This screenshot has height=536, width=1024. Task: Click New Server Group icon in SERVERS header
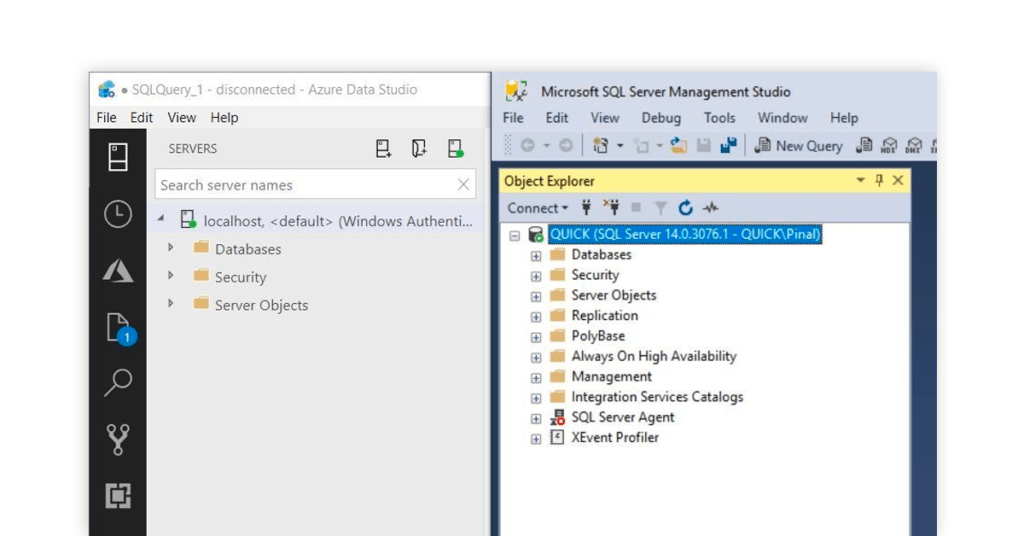pyautogui.click(x=419, y=149)
